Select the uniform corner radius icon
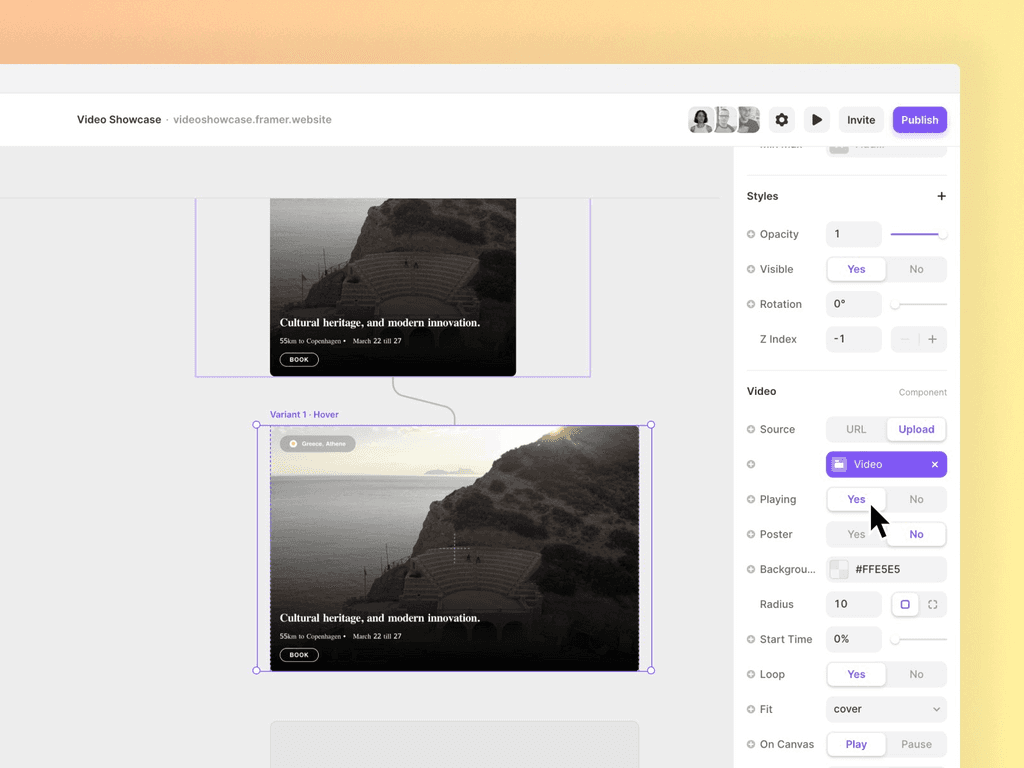Viewport: 1024px width, 768px height. [x=907, y=604]
